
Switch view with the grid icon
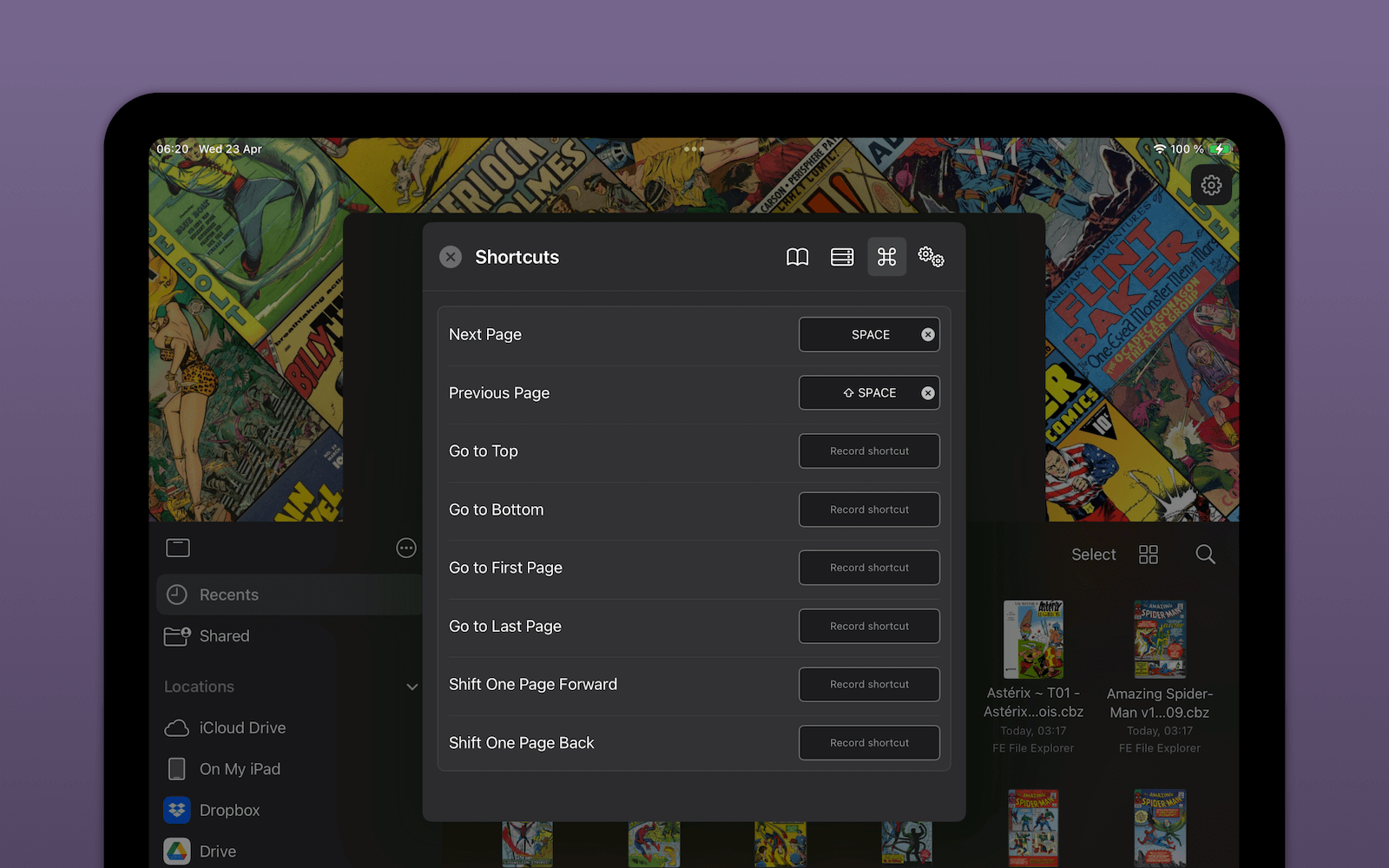click(x=1149, y=555)
